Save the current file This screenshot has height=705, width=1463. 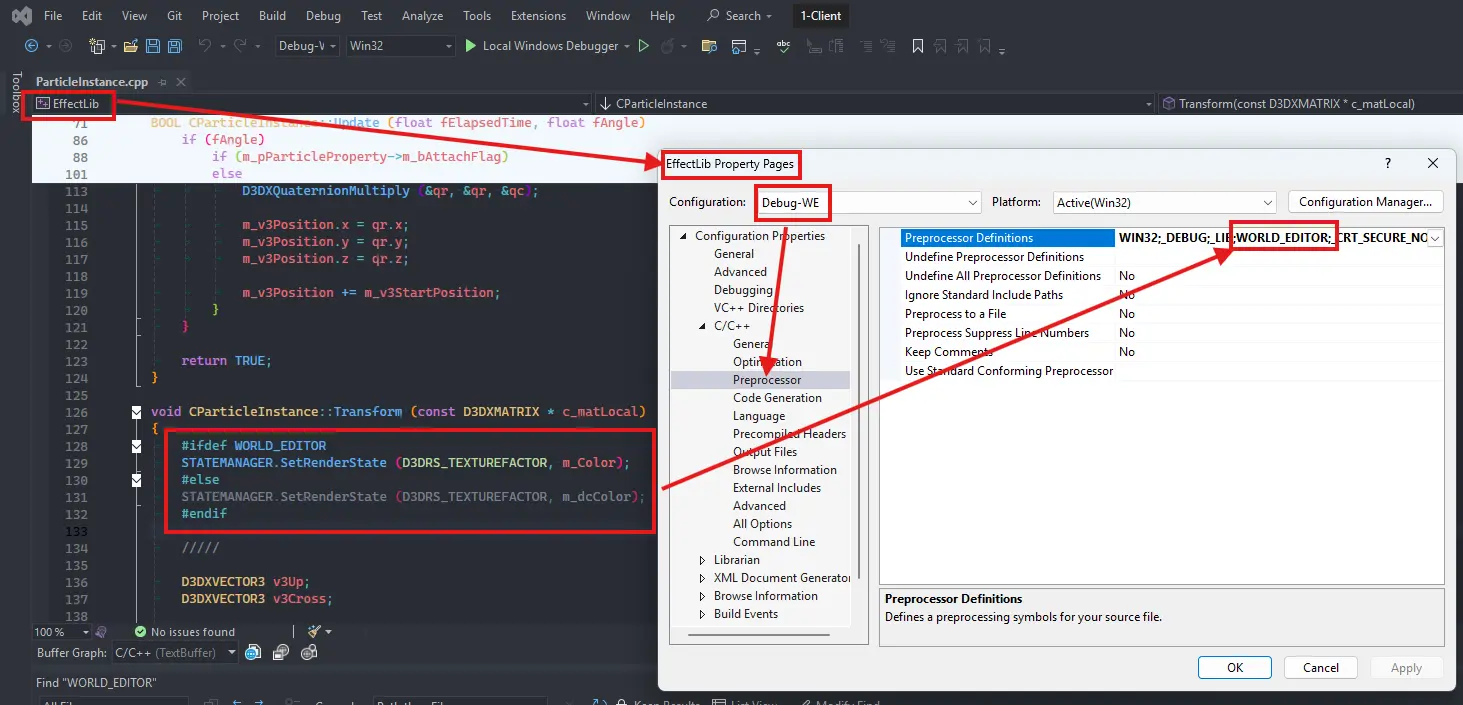152,46
